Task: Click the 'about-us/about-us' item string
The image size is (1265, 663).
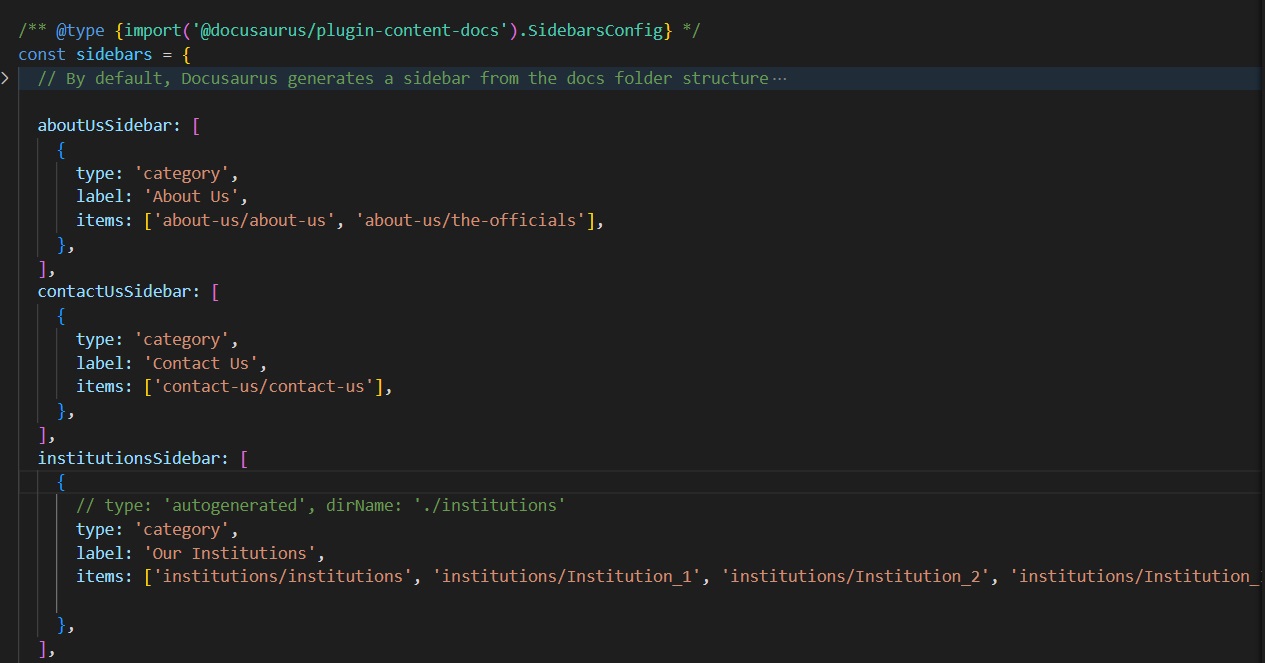Action: tap(244, 220)
